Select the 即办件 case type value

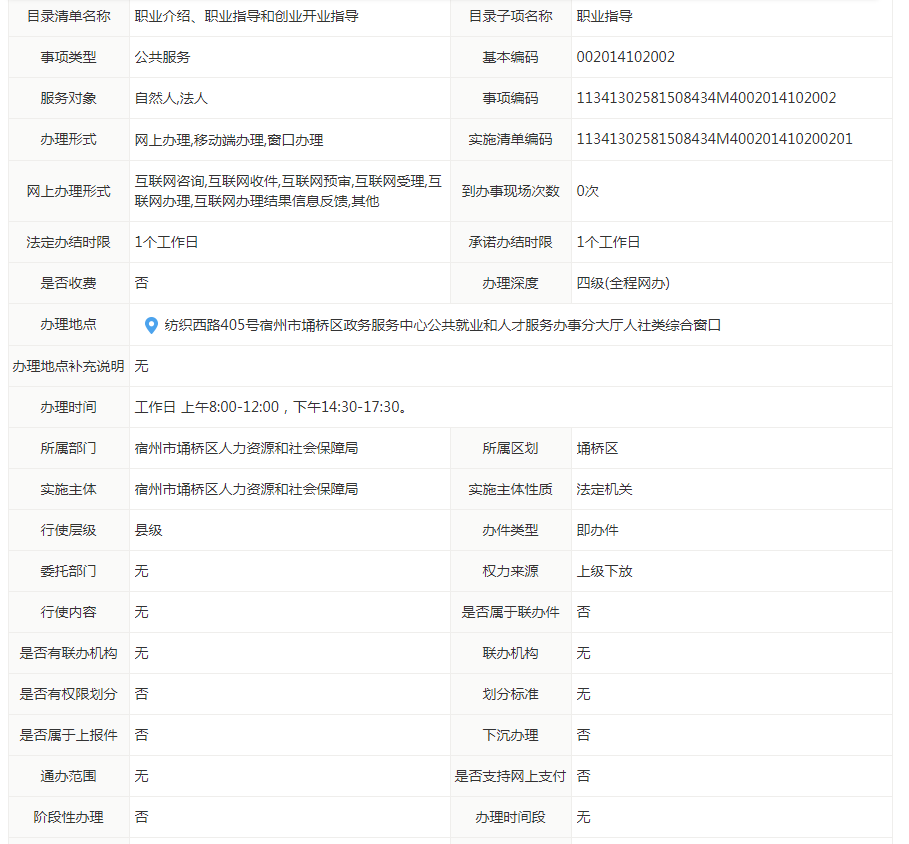coord(597,530)
